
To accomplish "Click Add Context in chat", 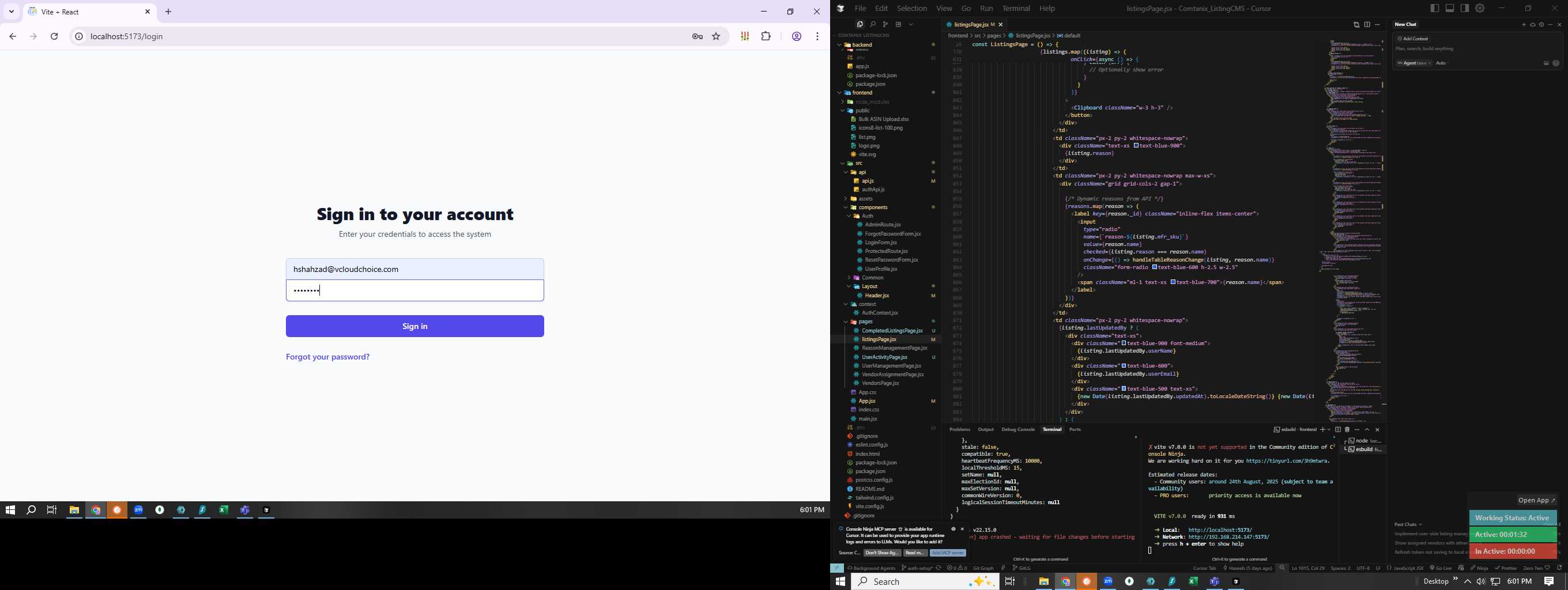I will tap(1413, 39).
